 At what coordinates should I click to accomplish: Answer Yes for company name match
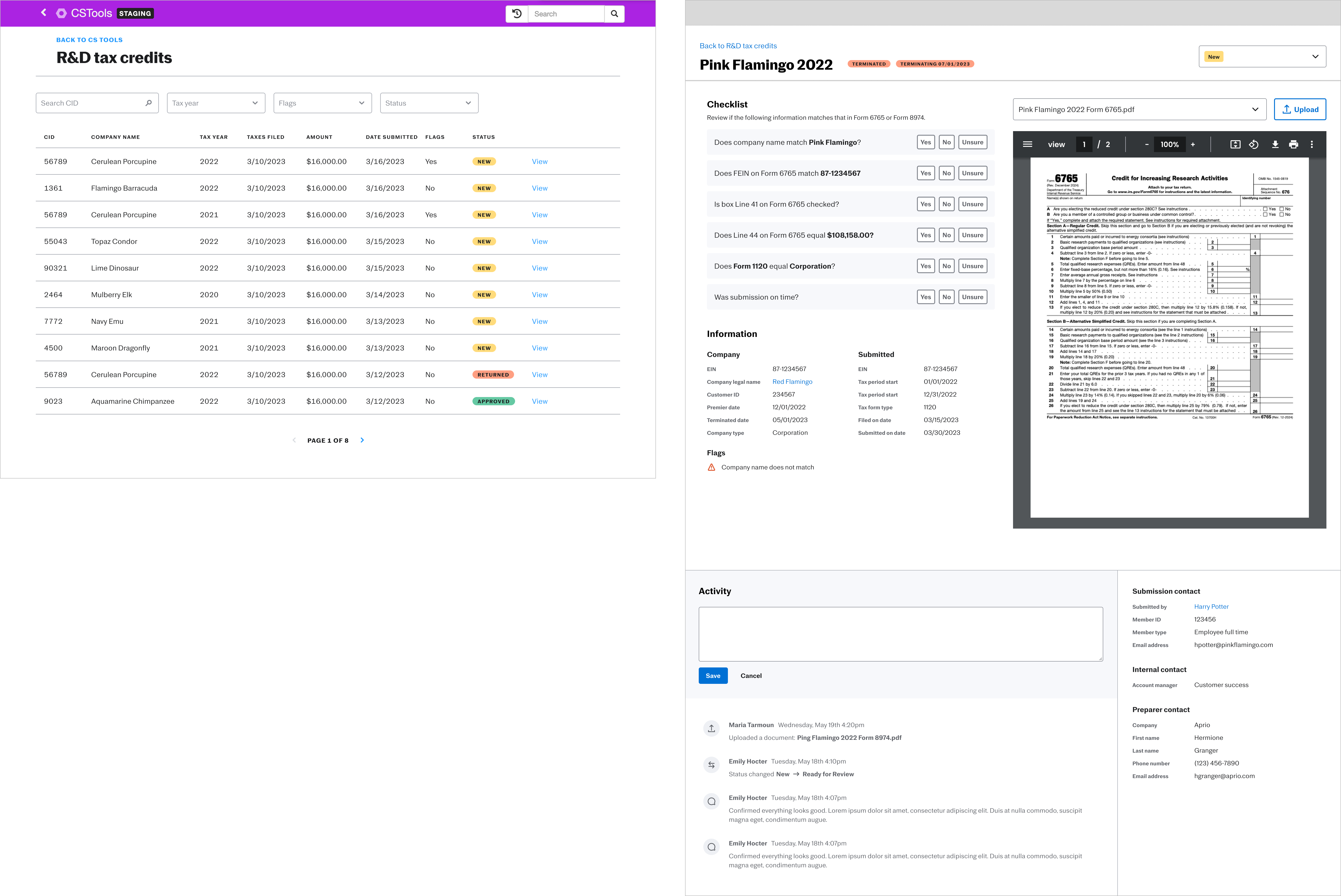pos(925,142)
